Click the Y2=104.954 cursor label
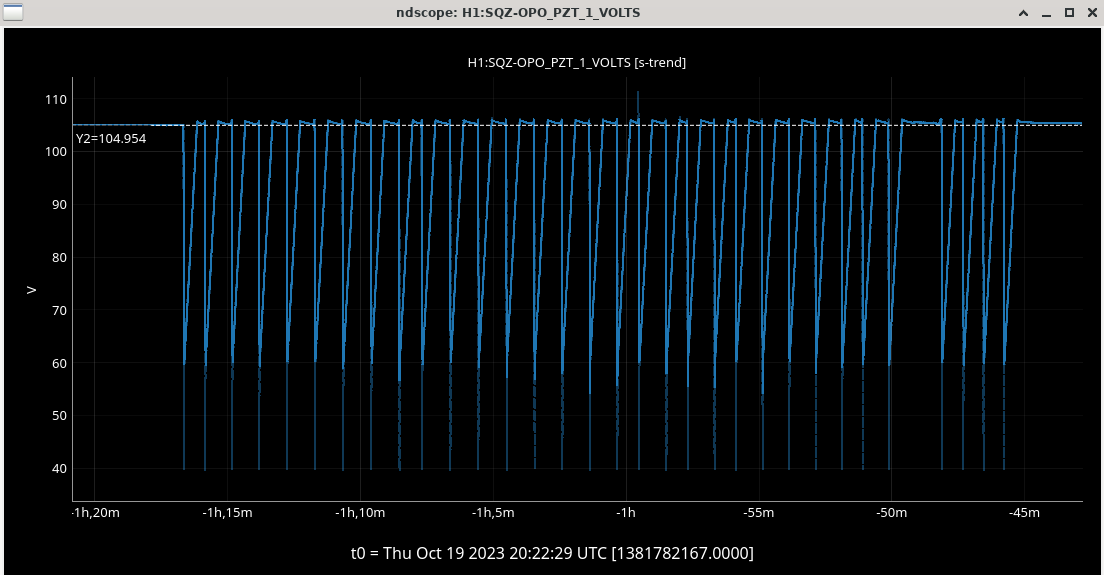 pyautogui.click(x=111, y=139)
